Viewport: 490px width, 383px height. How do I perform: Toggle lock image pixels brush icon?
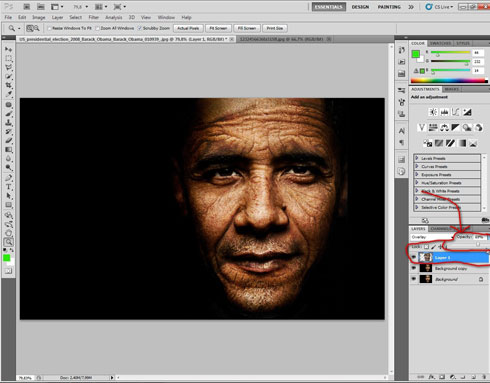(x=433, y=247)
